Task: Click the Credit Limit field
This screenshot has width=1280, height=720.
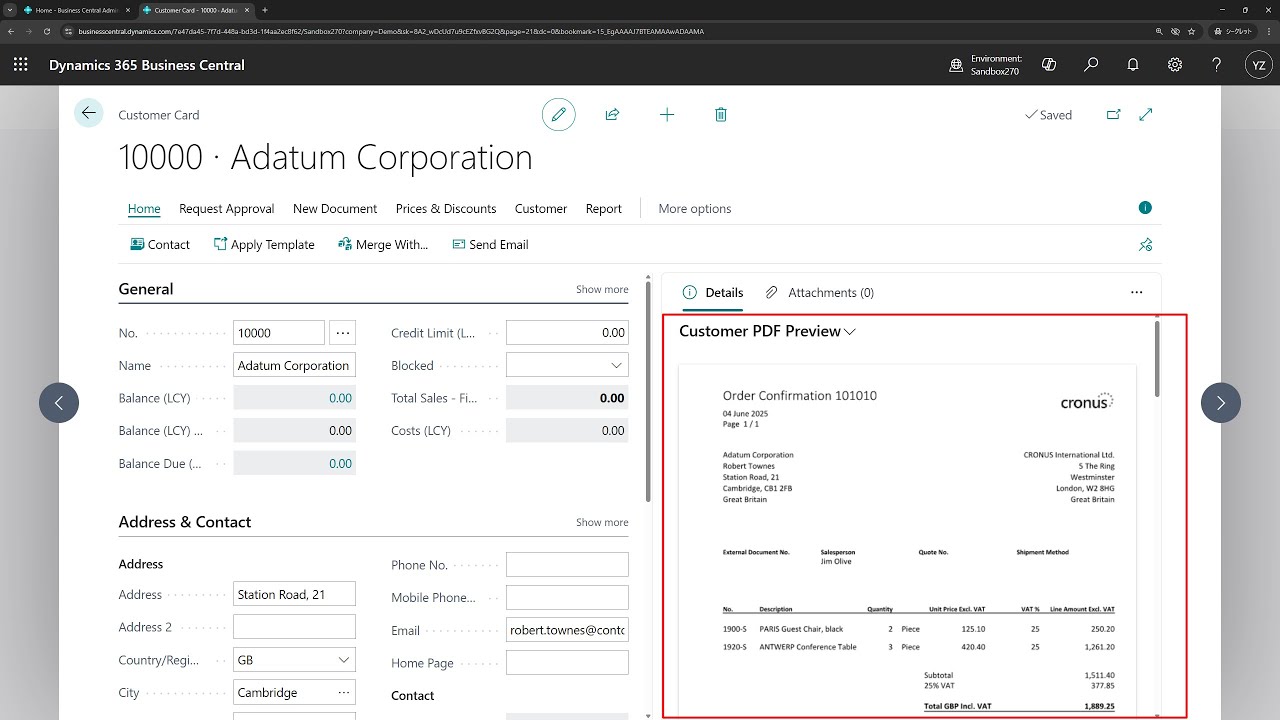Action: (567, 333)
